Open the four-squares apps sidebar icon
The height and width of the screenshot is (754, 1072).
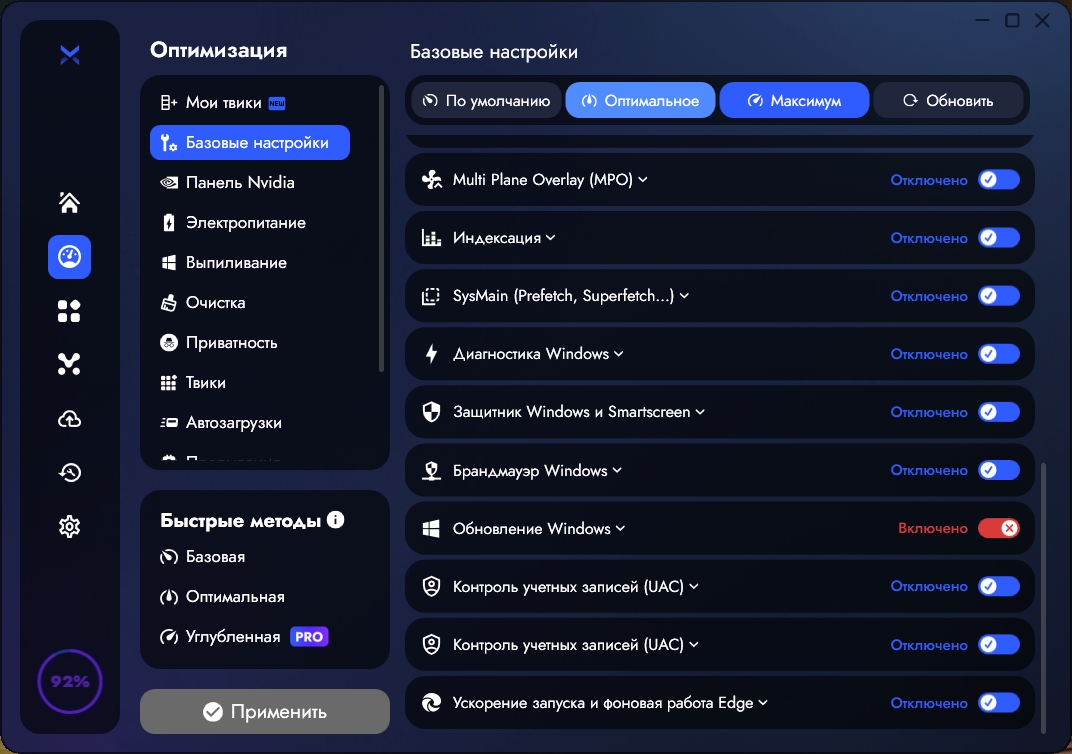69,311
